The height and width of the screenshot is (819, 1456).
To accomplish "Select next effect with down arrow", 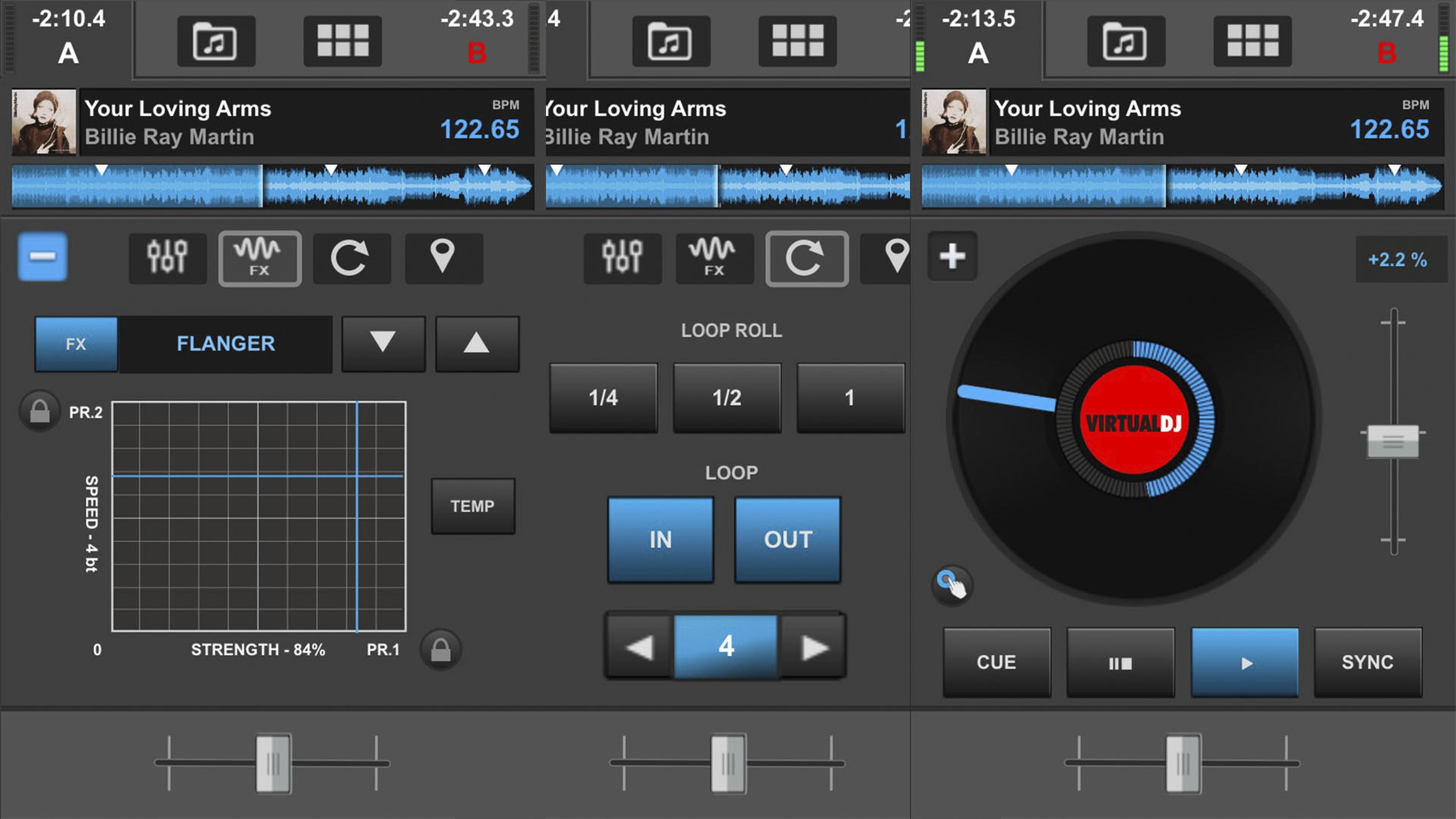I will [x=383, y=344].
